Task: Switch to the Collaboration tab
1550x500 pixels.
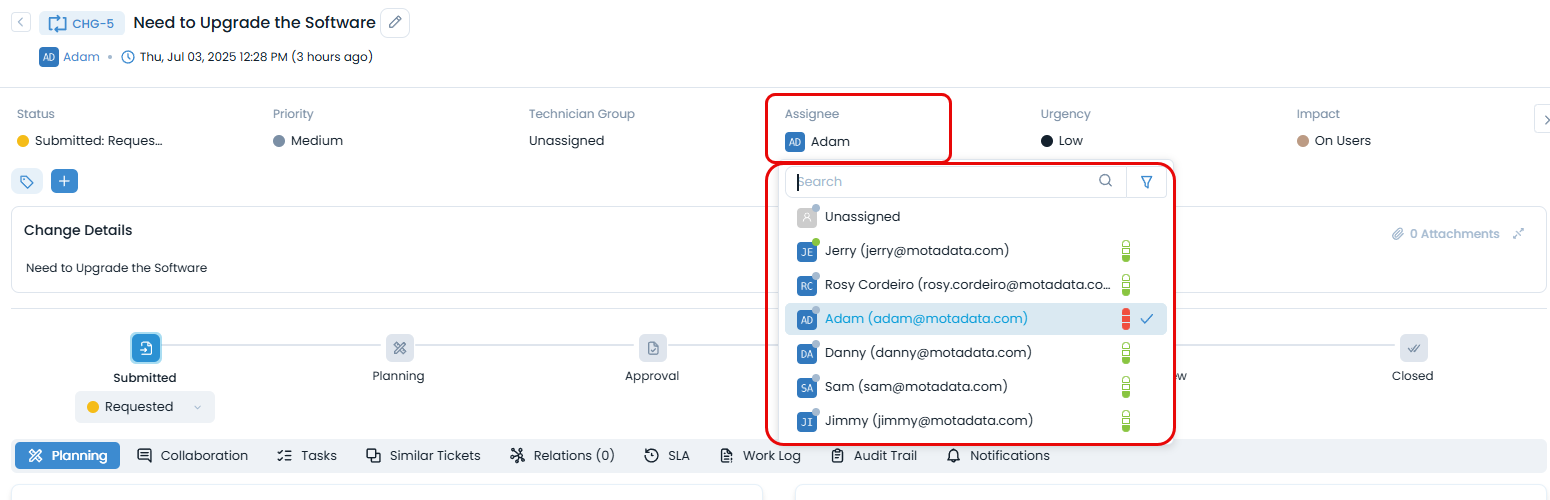Action: point(192,456)
